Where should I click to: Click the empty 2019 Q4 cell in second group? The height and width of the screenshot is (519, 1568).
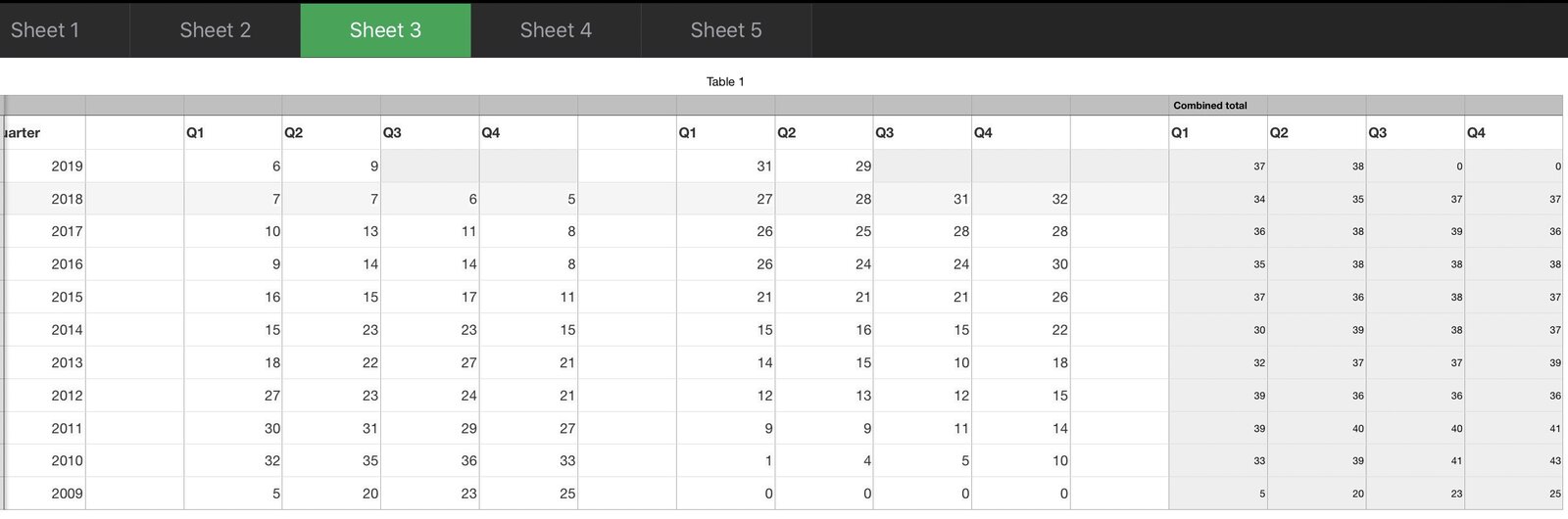point(1020,166)
